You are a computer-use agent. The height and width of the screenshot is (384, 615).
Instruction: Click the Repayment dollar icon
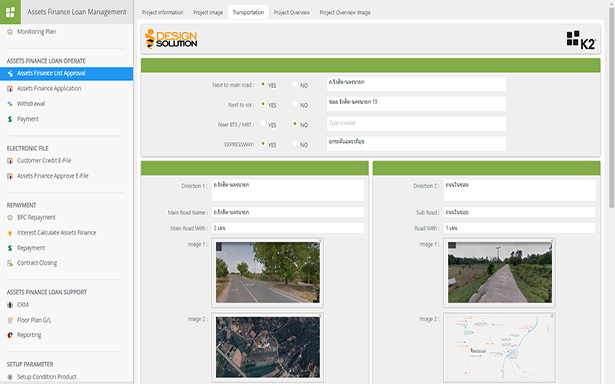(10, 248)
